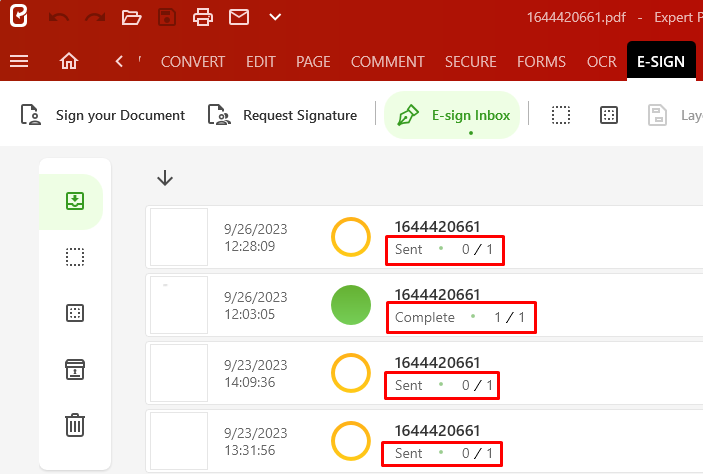Open the E-sign Inbox
The width and height of the screenshot is (703, 474).
[x=452, y=115]
